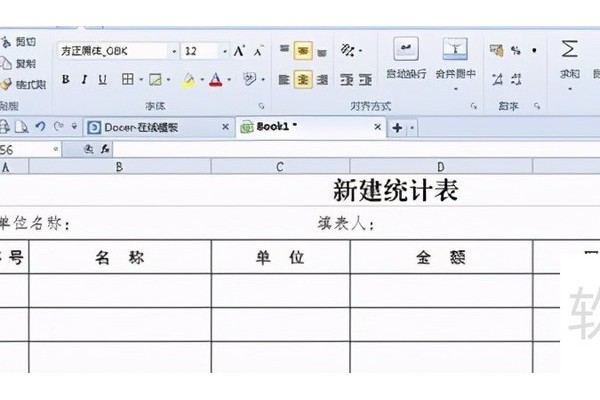Click the decrease decimal places icon

(516, 80)
